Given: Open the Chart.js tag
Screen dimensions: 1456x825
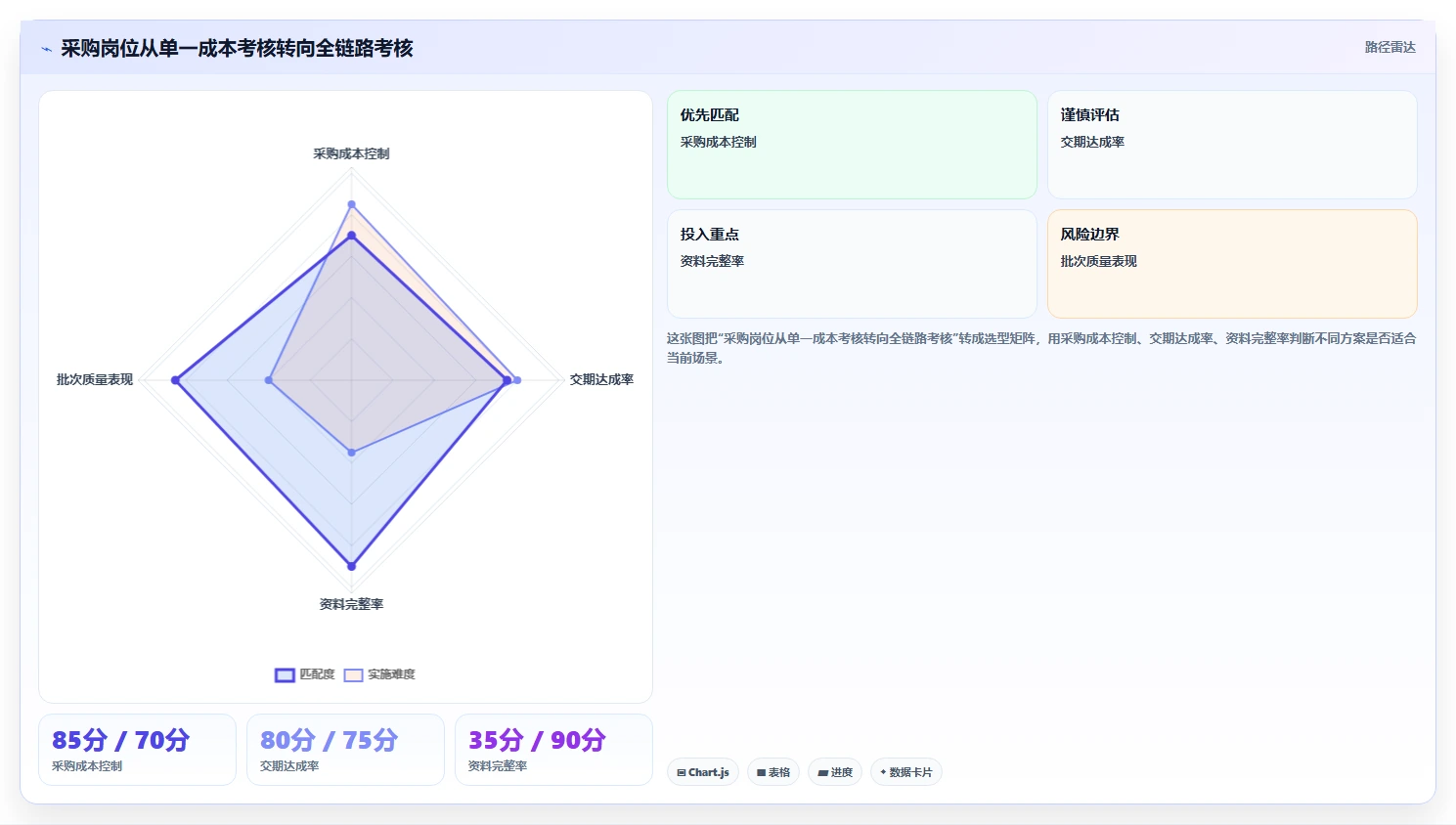Looking at the screenshot, I should coord(703,772).
